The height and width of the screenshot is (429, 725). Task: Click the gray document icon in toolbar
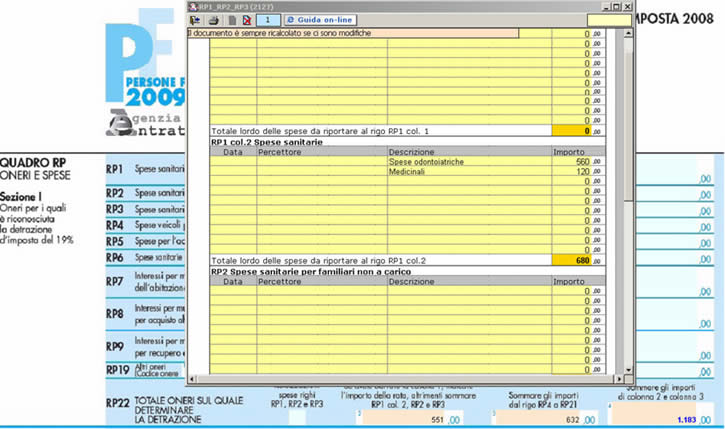pos(232,19)
